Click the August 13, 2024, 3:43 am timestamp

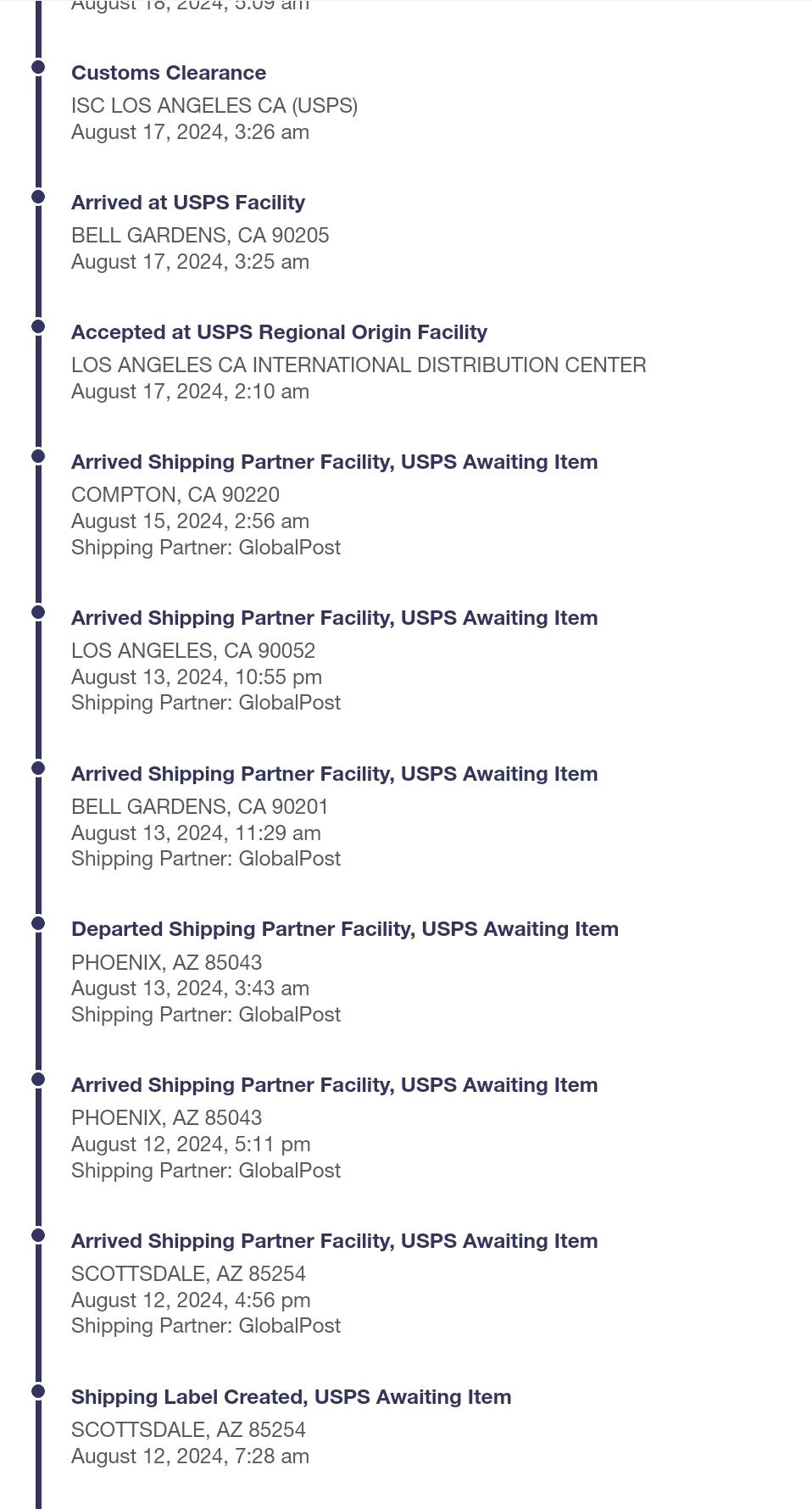pyautogui.click(x=190, y=988)
